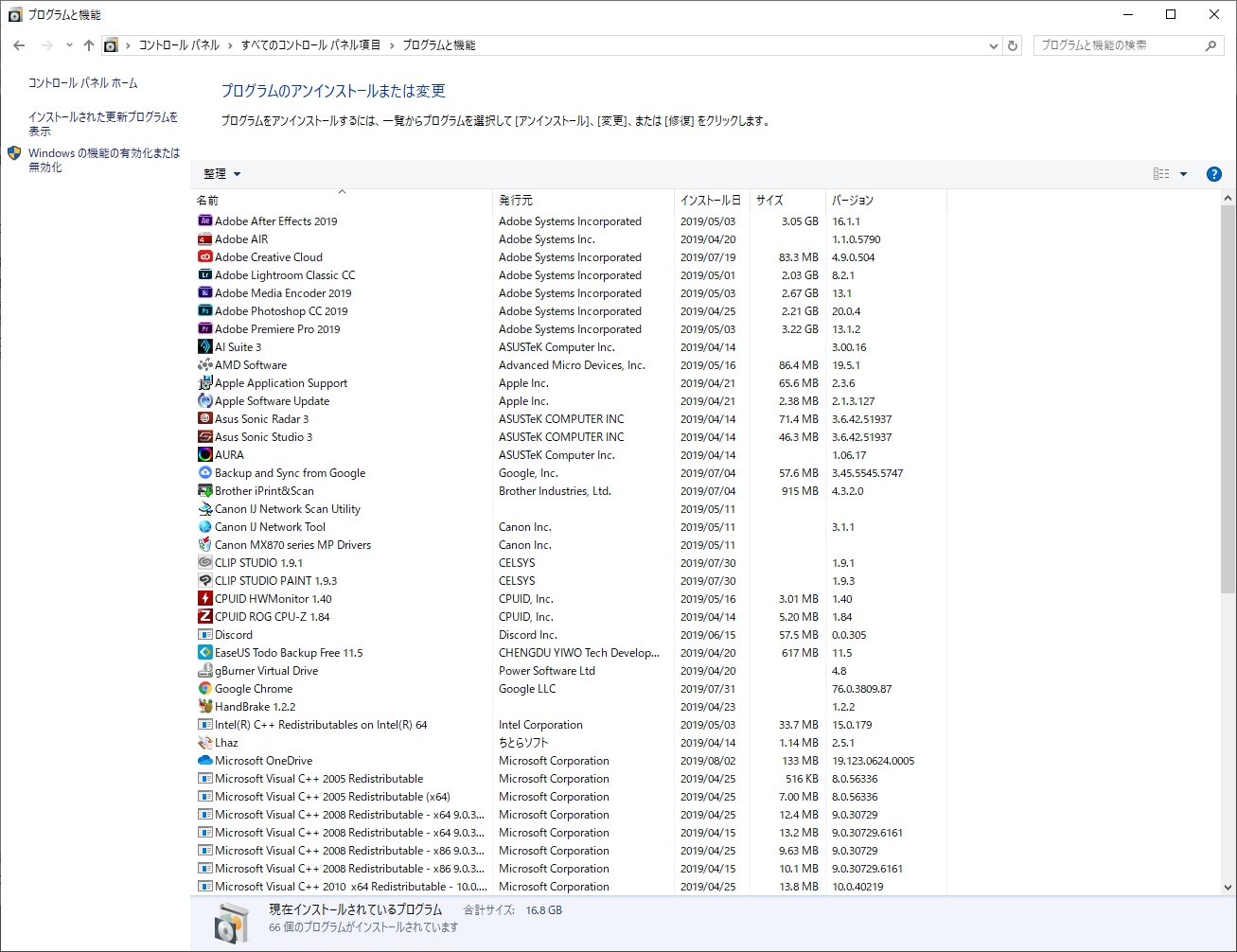The height and width of the screenshot is (952, 1237).
Task: Click the Asus Sonic Radar 3 icon
Action: click(204, 419)
